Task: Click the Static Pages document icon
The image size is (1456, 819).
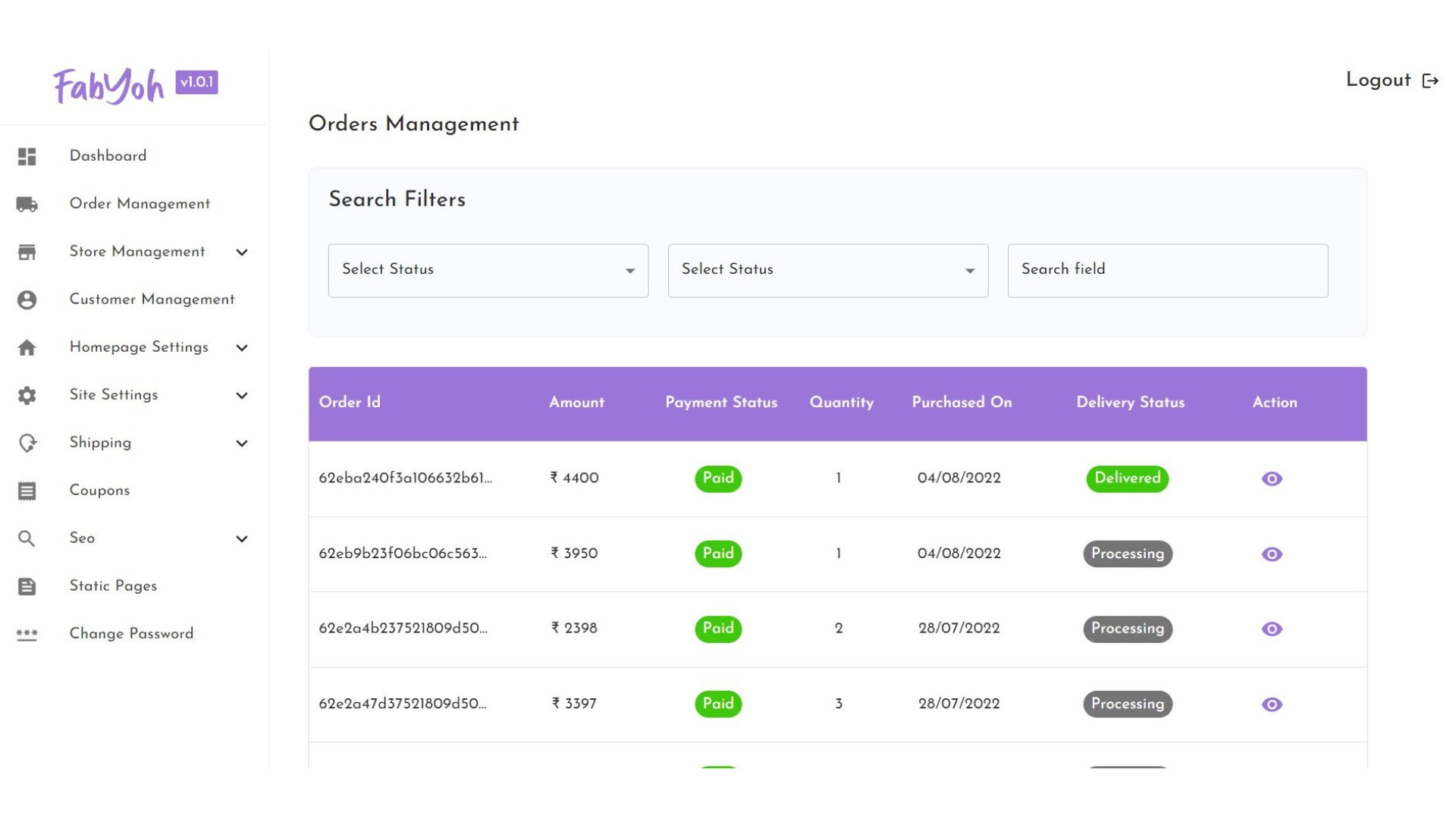Action: click(x=27, y=586)
